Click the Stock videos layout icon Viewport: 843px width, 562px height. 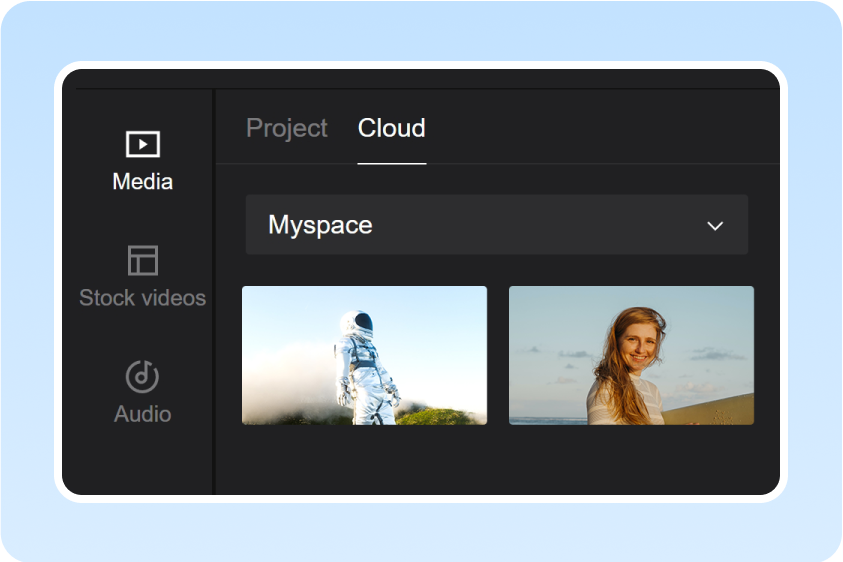pos(143,260)
